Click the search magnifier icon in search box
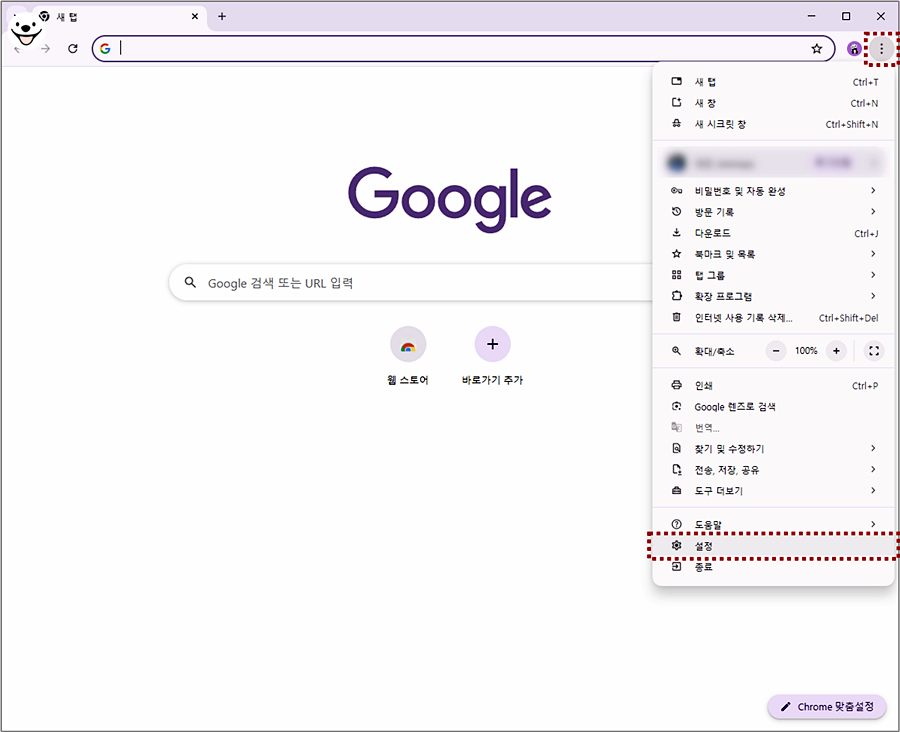The height and width of the screenshot is (732, 900). (x=190, y=282)
